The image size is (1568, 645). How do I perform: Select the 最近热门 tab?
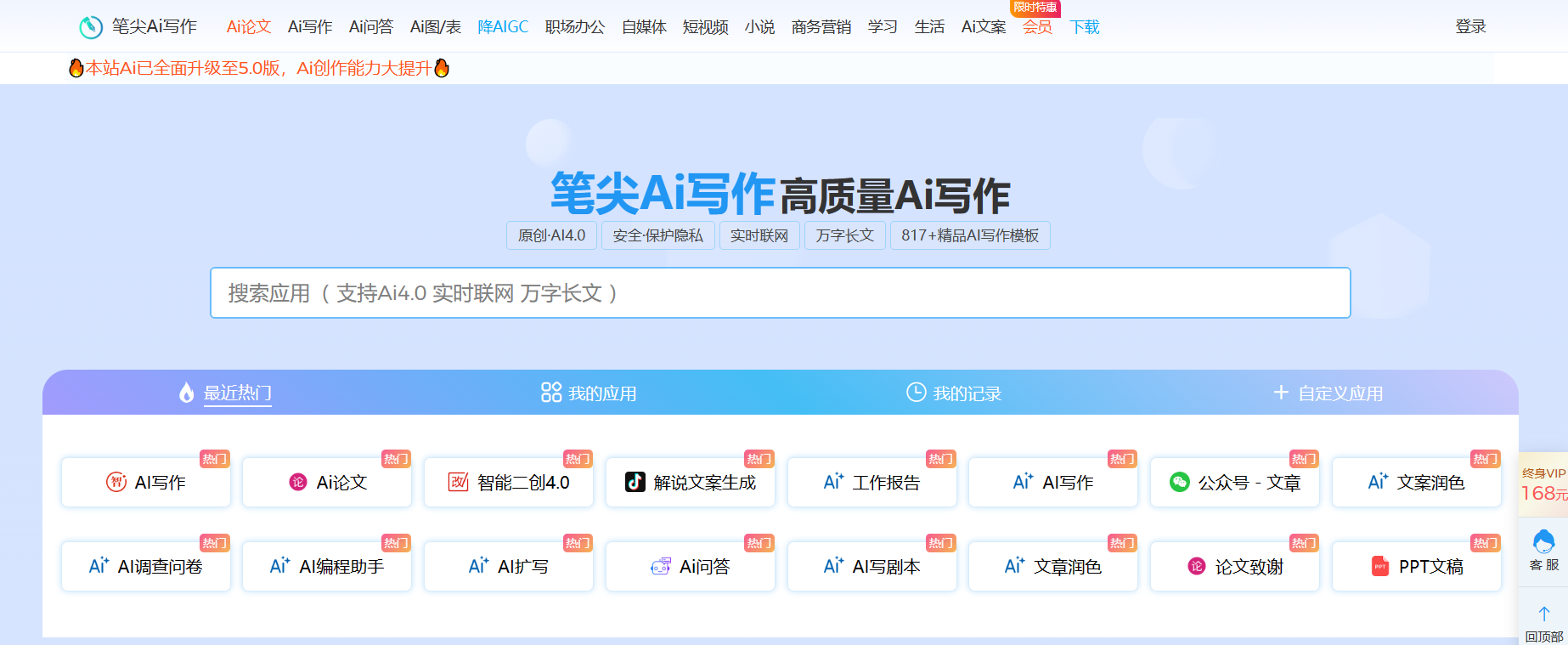tap(226, 393)
